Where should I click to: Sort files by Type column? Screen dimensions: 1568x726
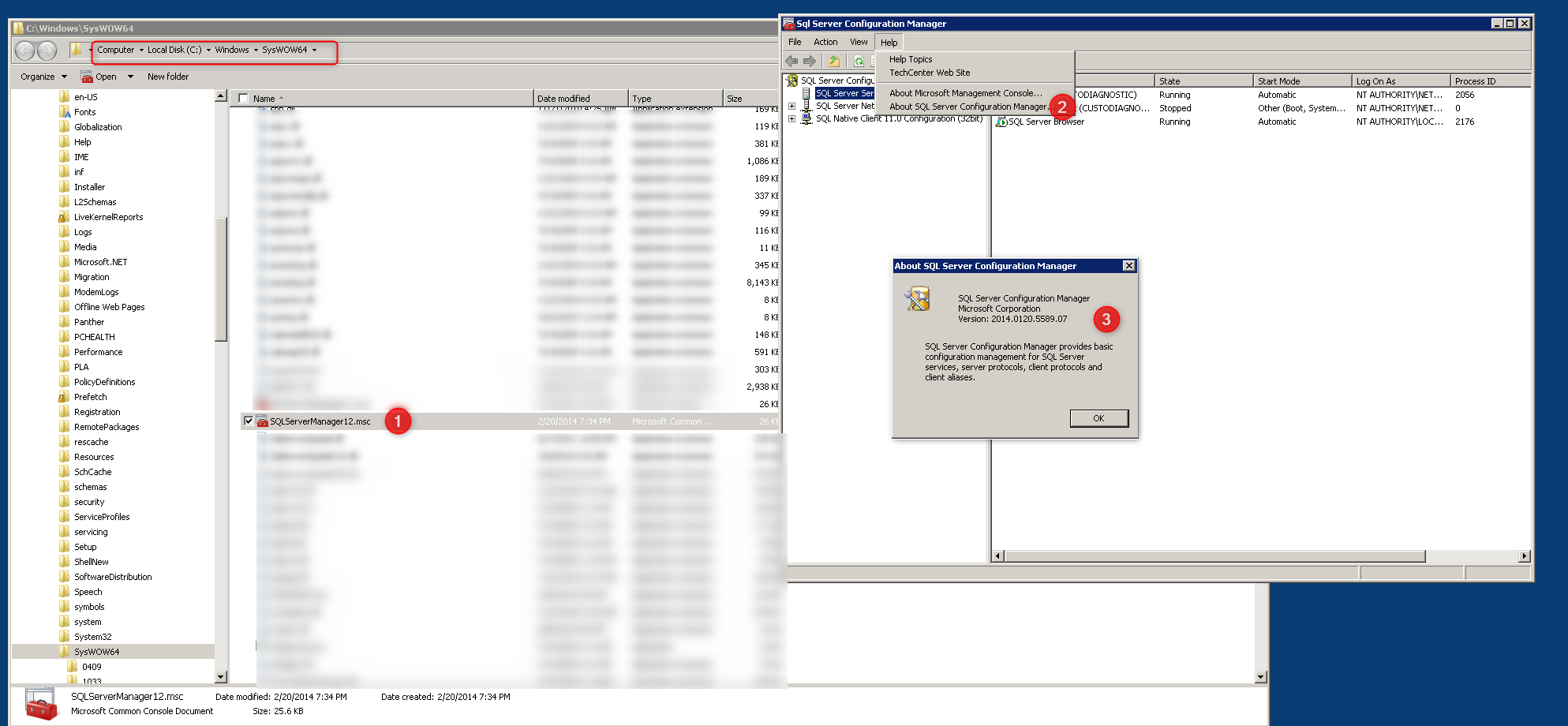coord(675,99)
